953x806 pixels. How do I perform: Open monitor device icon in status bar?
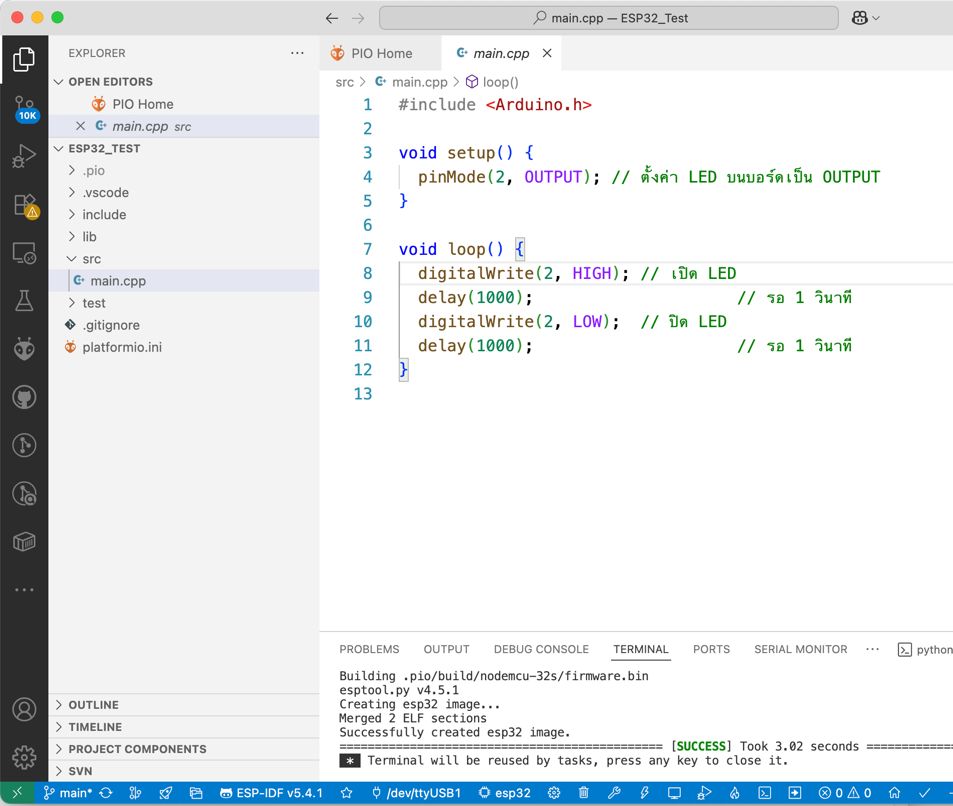click(674, 793)
